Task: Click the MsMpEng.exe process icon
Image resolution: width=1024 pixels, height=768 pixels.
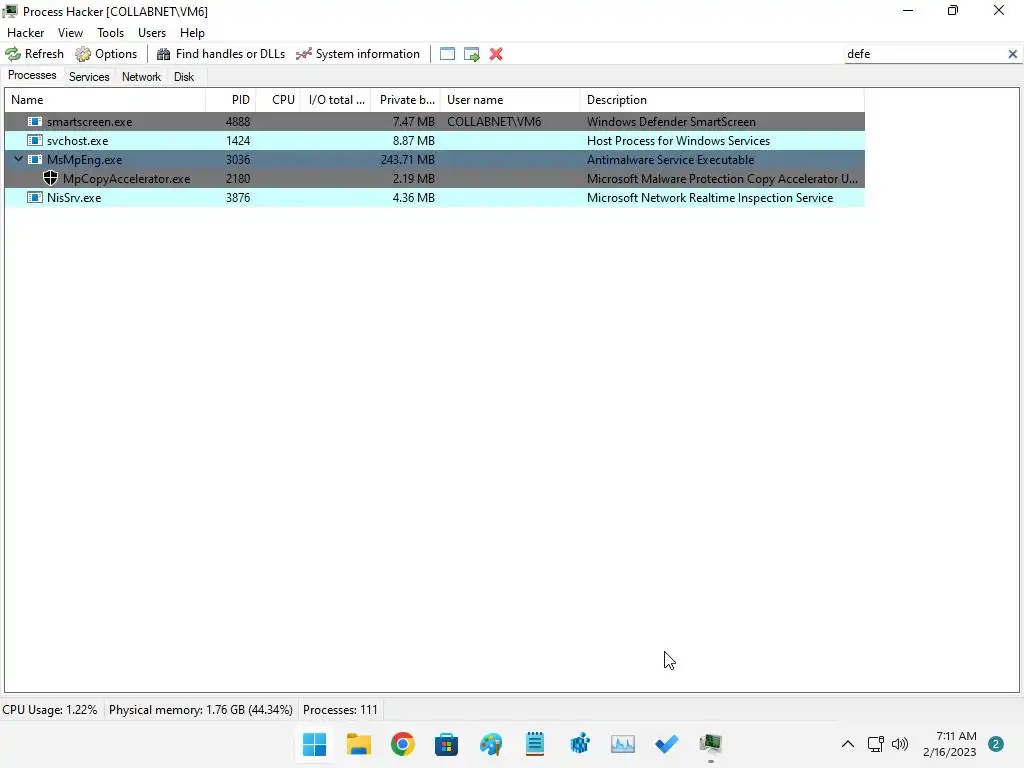Action: click(35, 159)
